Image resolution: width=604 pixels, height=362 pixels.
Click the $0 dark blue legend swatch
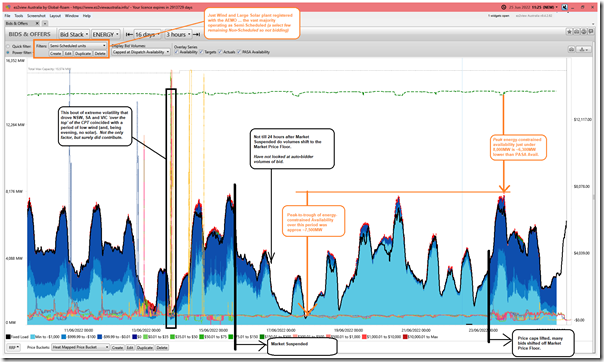pyautogui.click(x=135, y=337)
